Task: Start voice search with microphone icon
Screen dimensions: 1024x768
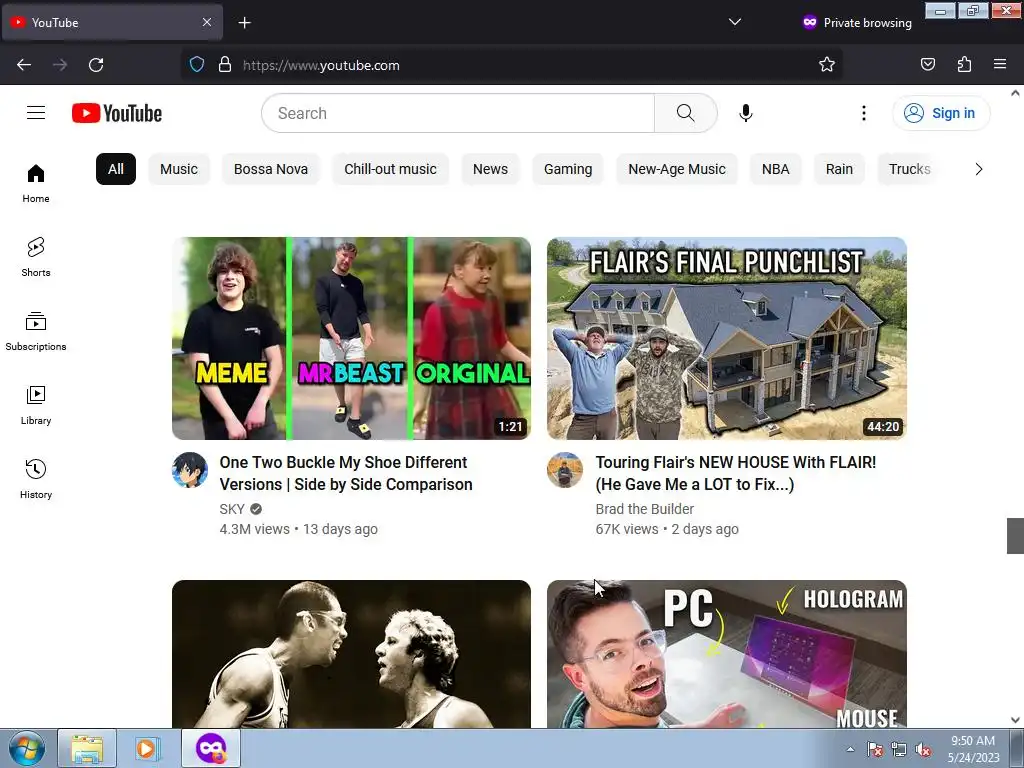Action: [x=746, y=113]
